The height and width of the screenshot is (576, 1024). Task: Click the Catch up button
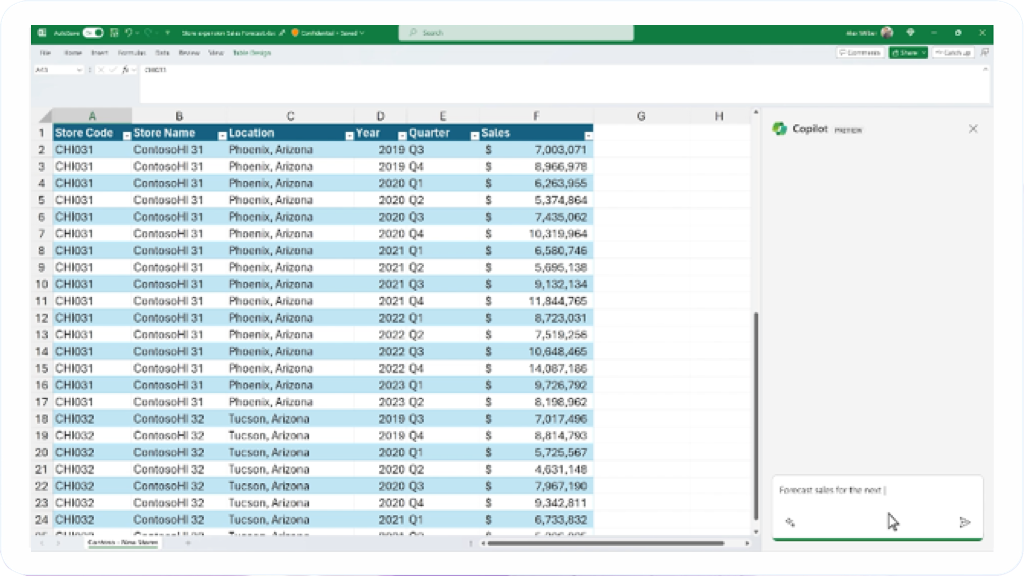pyautogui.click(x=953, y=52)
